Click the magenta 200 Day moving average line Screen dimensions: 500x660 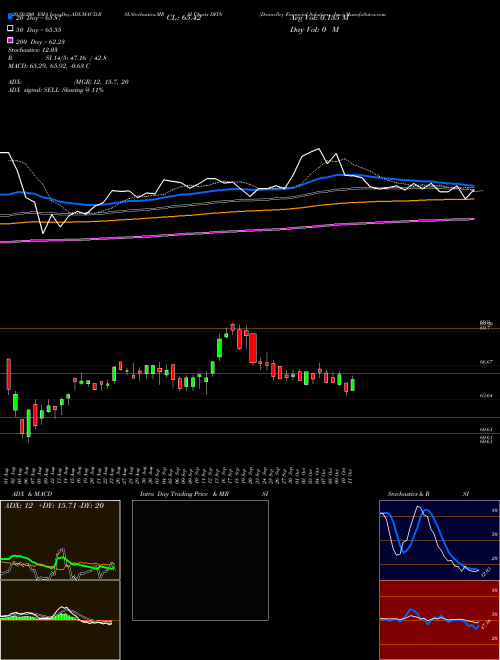pyautogui.click(x=237, y=231)
